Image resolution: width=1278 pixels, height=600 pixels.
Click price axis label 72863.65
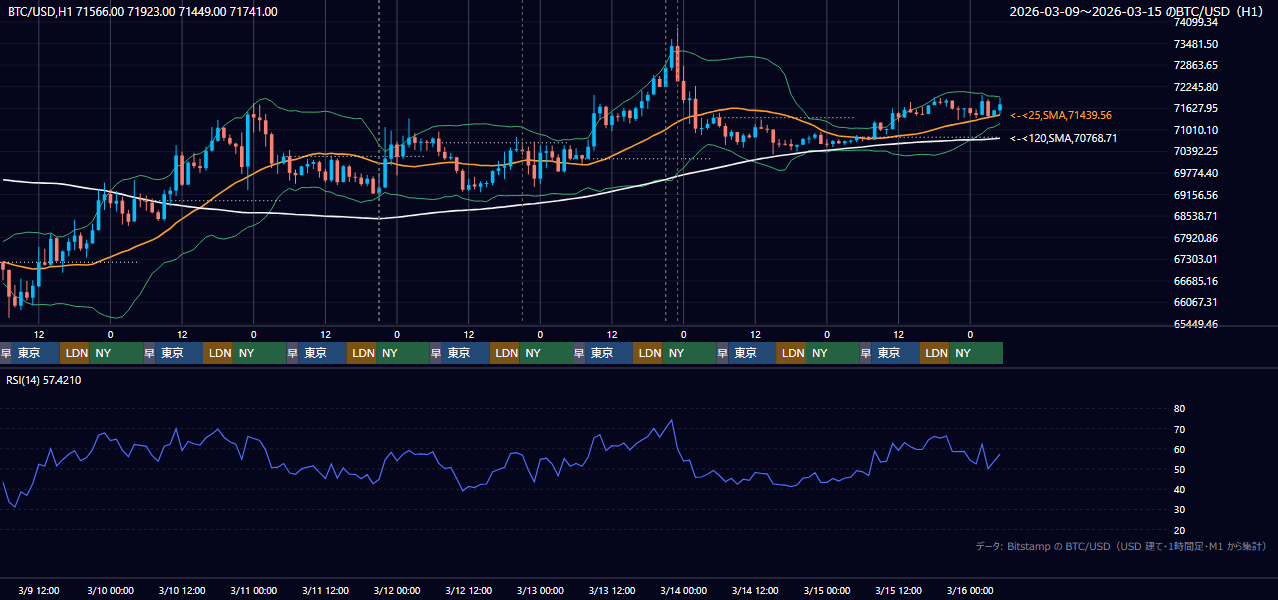click(1196, 65)
